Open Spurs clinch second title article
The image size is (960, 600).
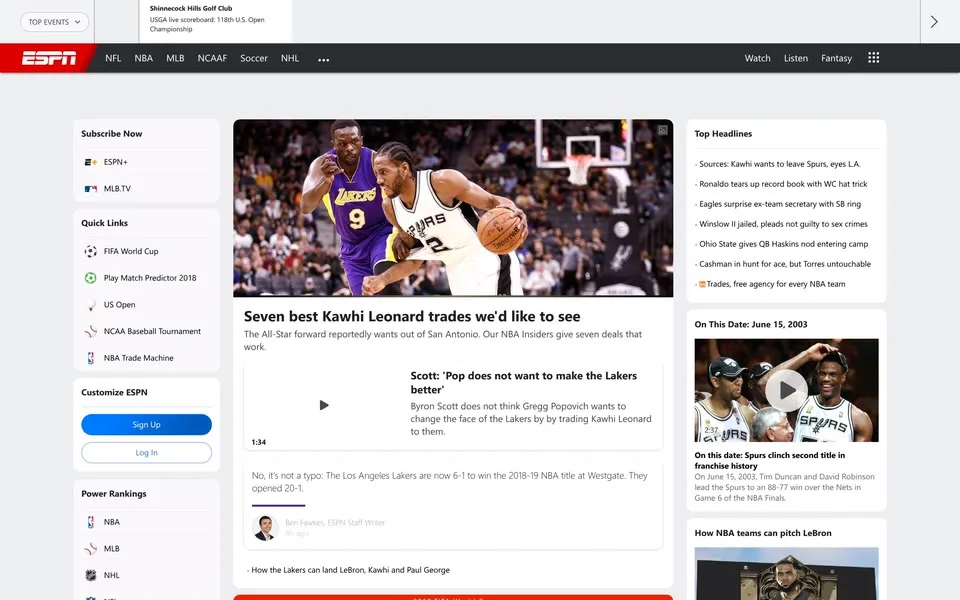pyautogui.click(x=770, y=460)
